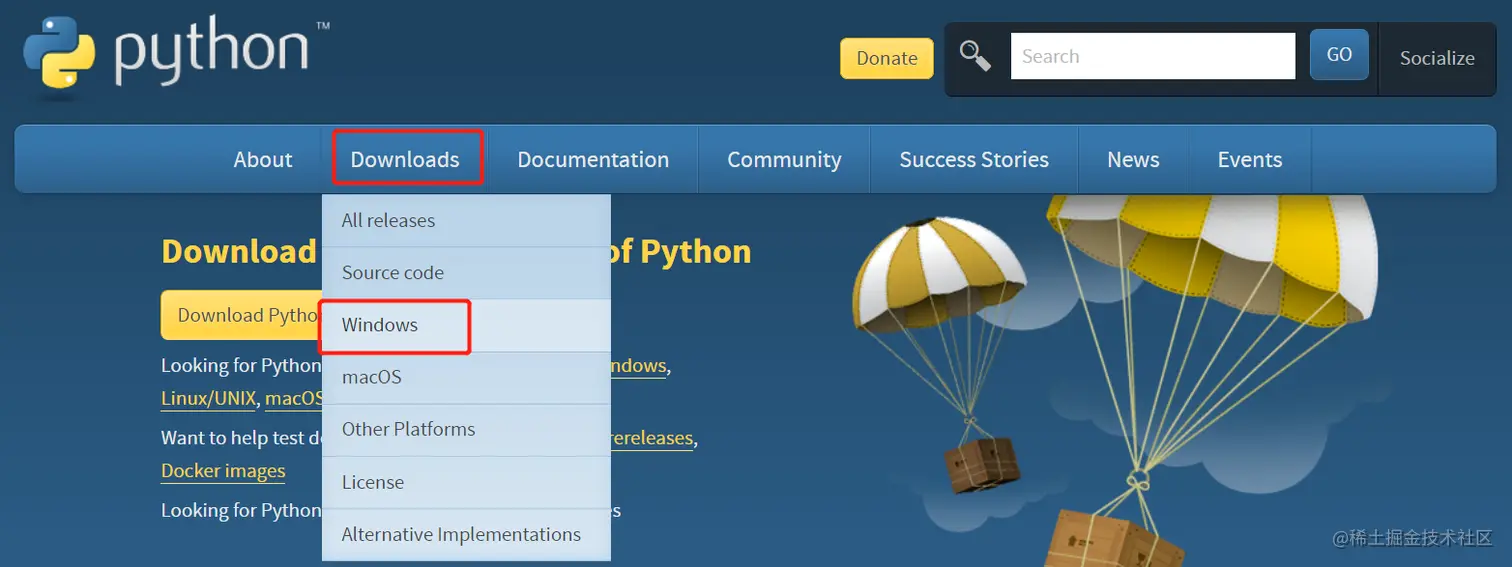Open the Events menu
Screen dimensions: 1512x567
click(1249, 159)
